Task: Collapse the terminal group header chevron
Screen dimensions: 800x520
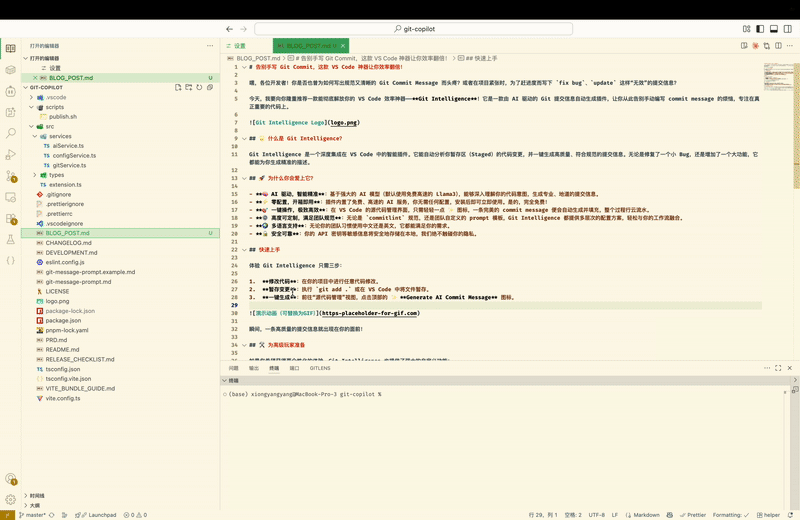Action: coord(224,381)
